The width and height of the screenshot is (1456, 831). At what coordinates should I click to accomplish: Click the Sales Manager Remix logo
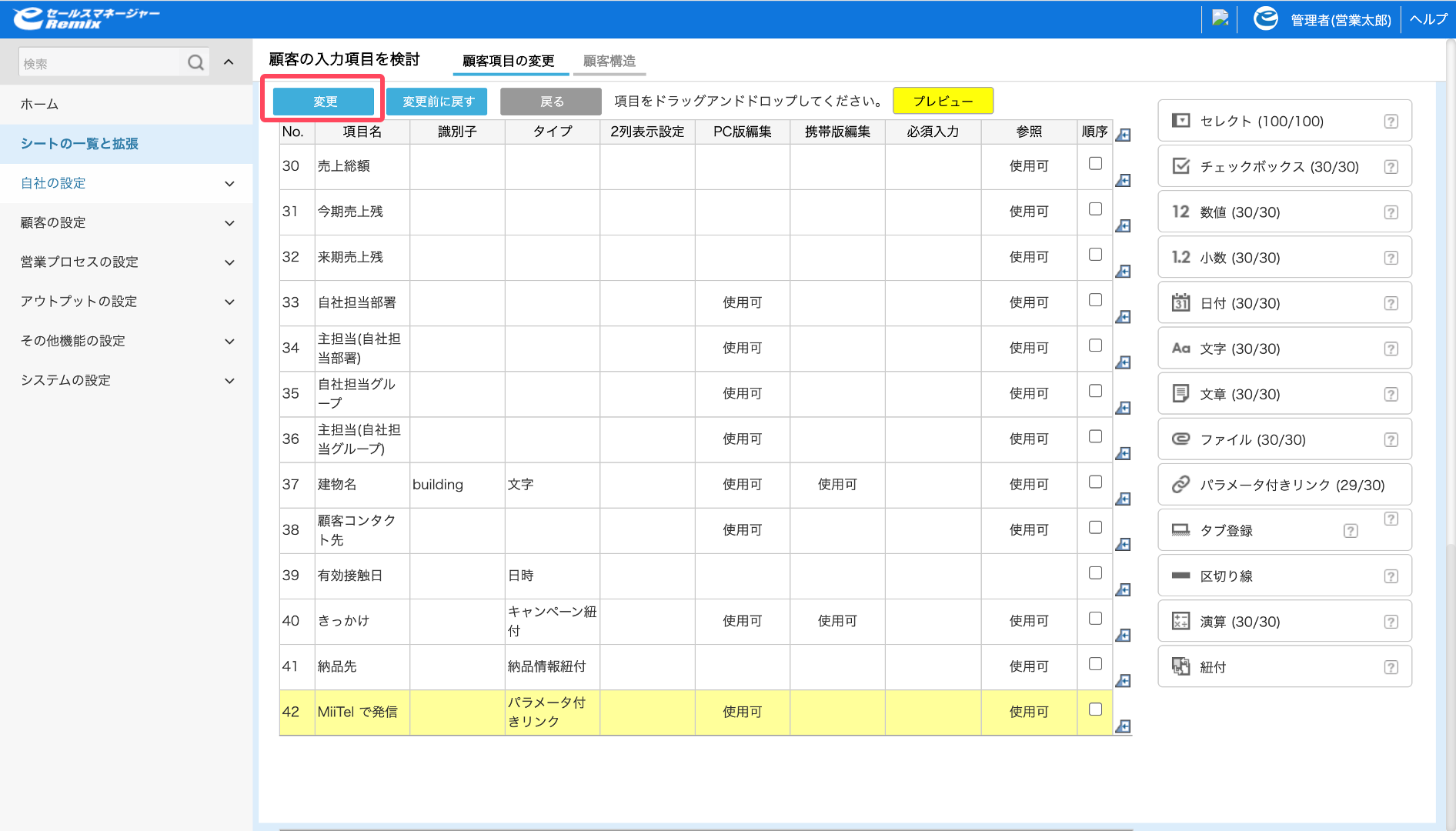click(86, 18)
